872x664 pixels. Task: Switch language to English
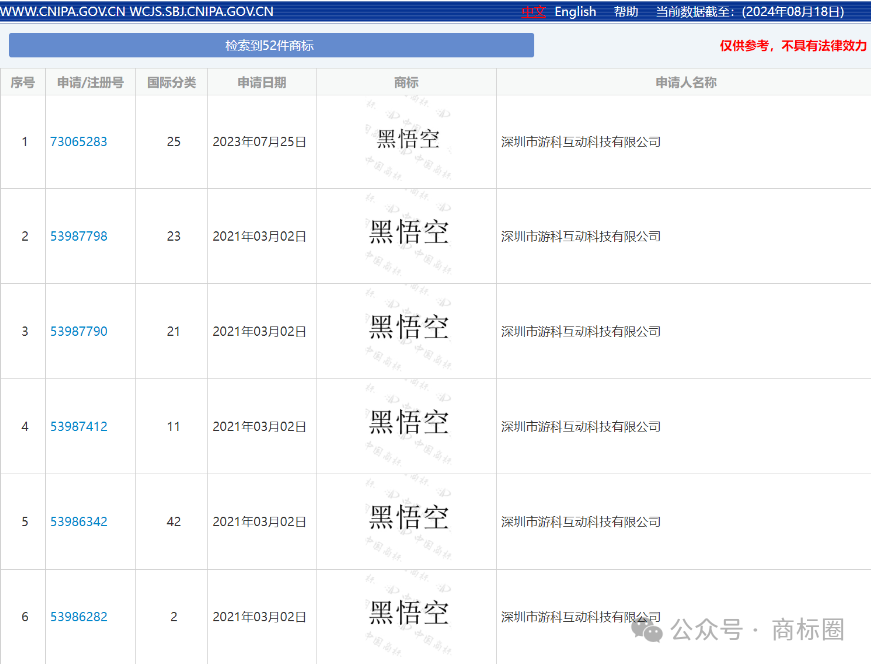point(575,12)
